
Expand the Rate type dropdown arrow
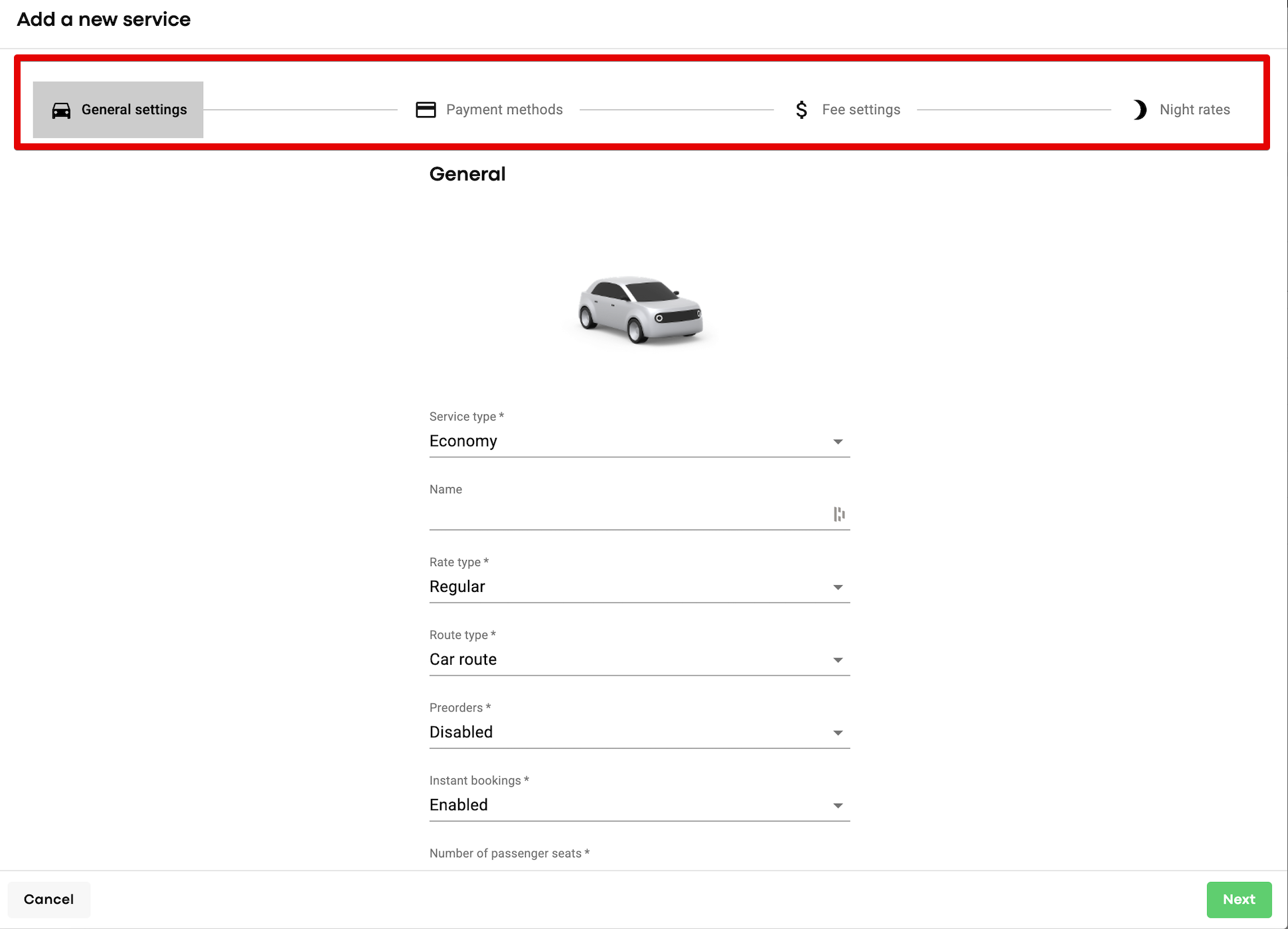(838, 587)
